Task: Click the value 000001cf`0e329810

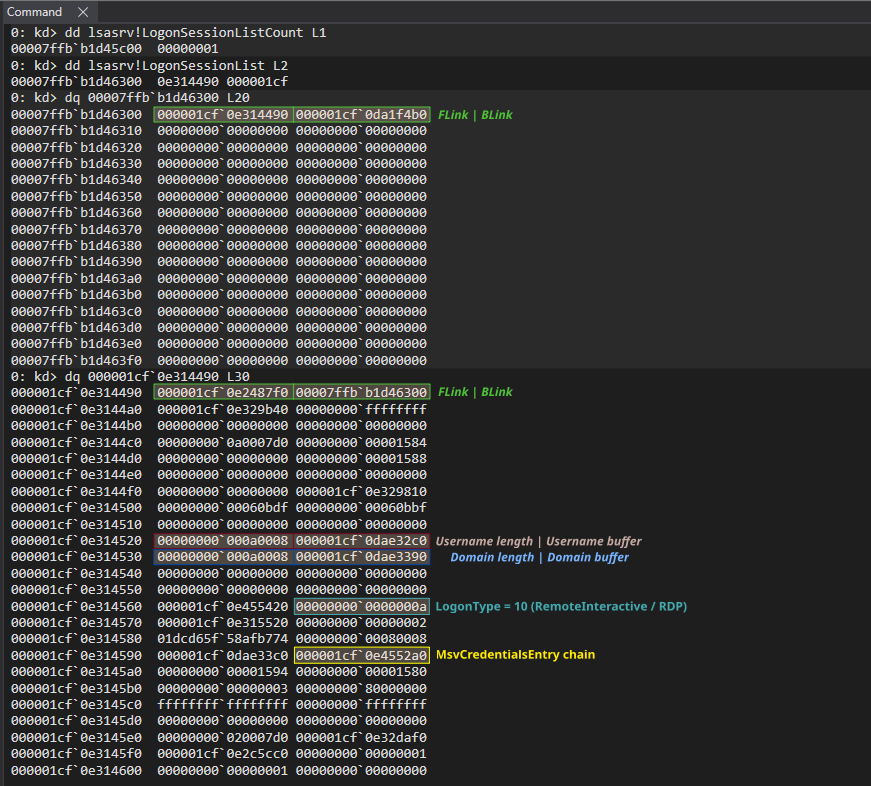Action: (361, 492)
